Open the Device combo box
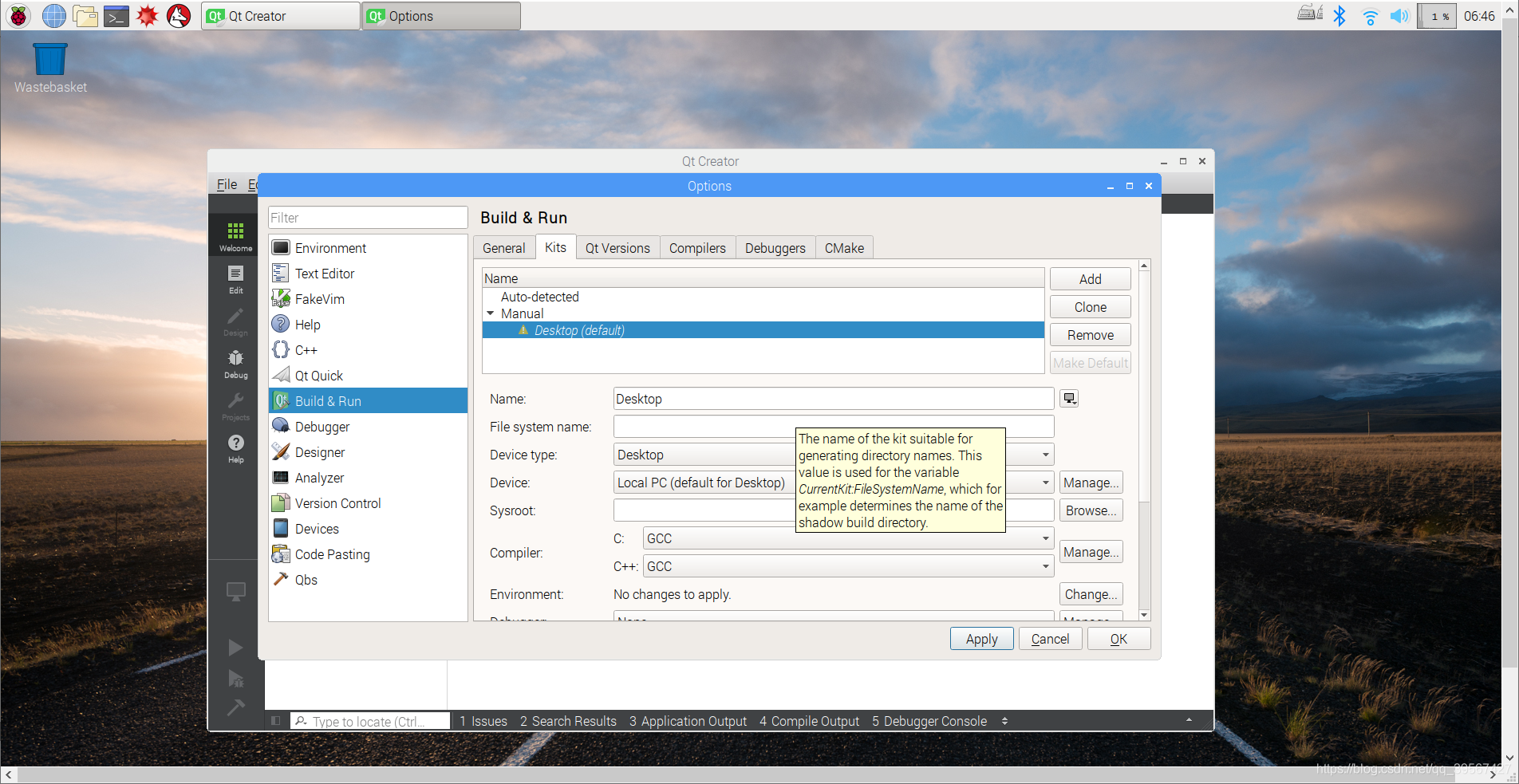The height and width of the screenshot is (784, 1519). tap(834, 483)
